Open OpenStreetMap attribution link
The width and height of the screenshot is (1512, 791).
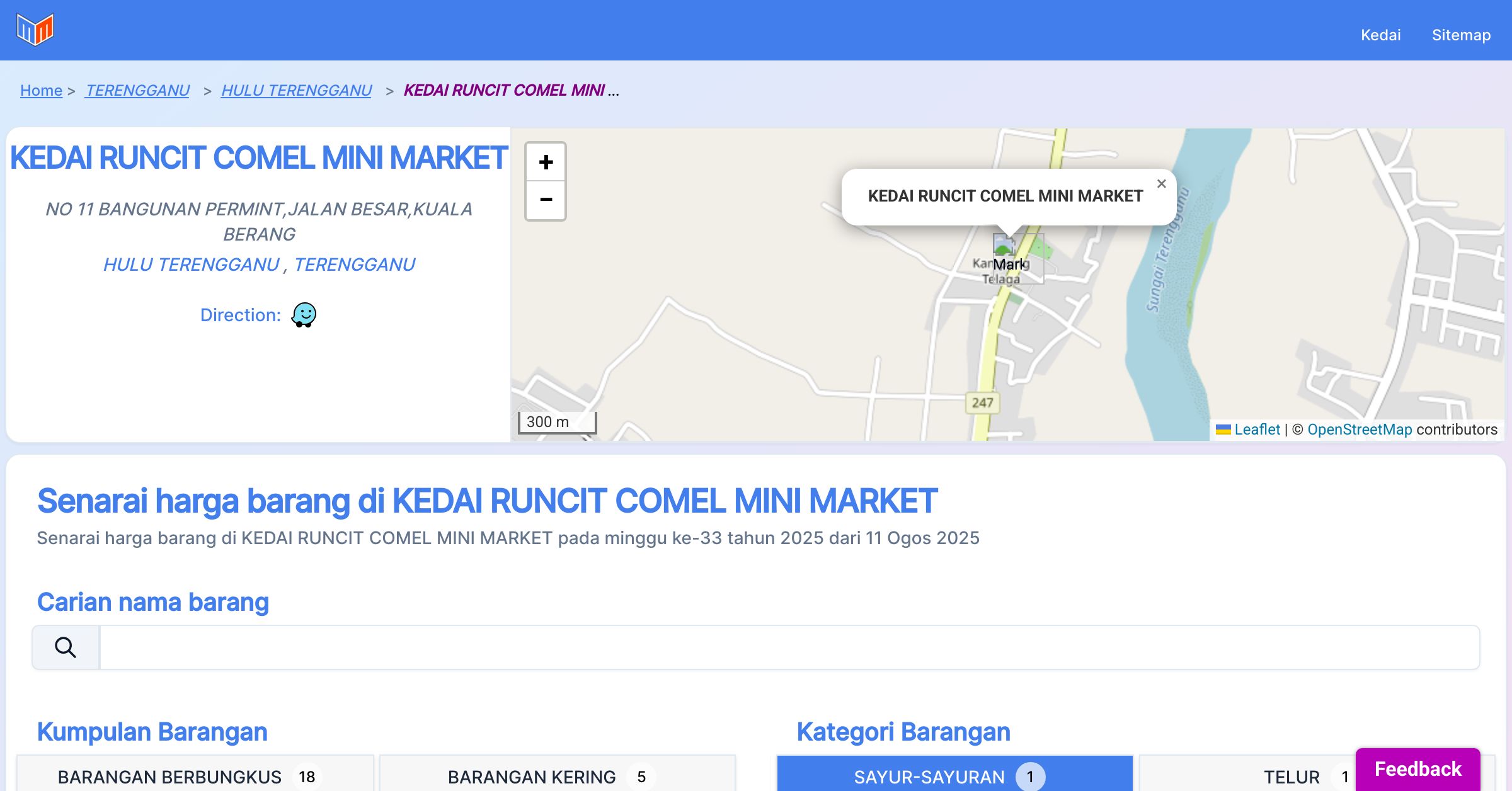(x=1360, y=430)
